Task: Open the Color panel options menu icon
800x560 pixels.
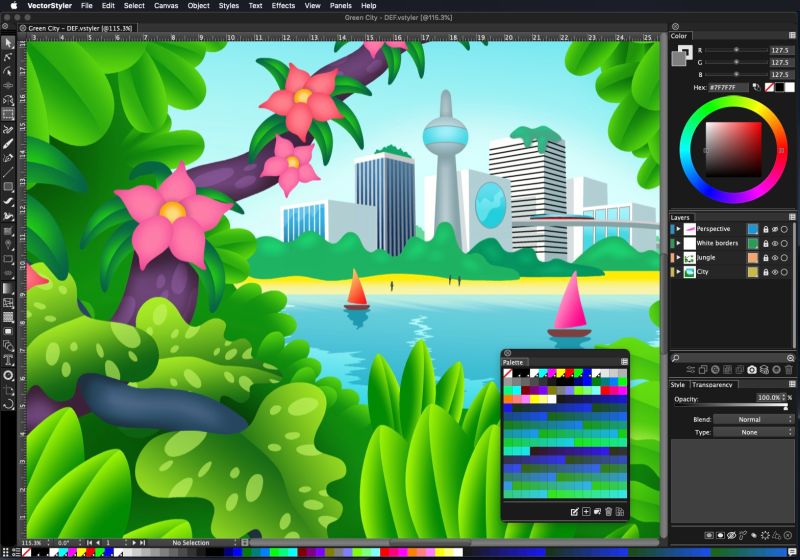Action: click(792, 36)
